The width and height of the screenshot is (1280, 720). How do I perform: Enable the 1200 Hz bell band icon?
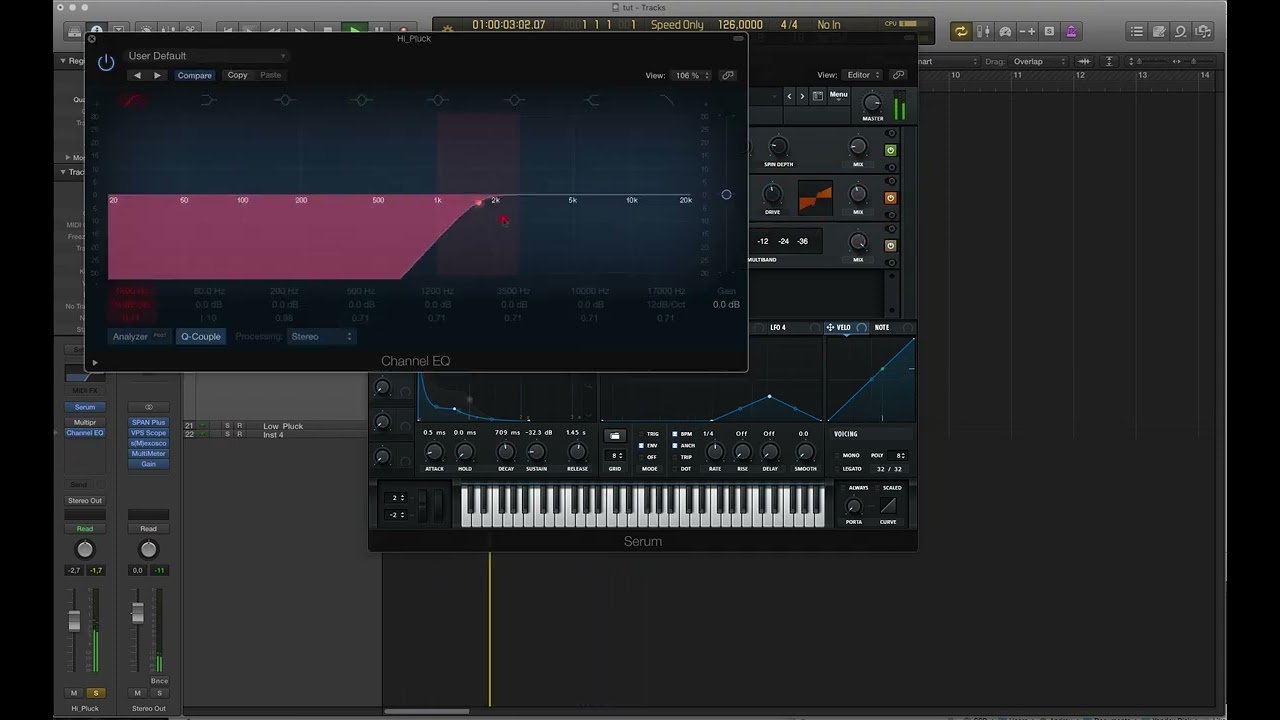click(x=438, y=100)
